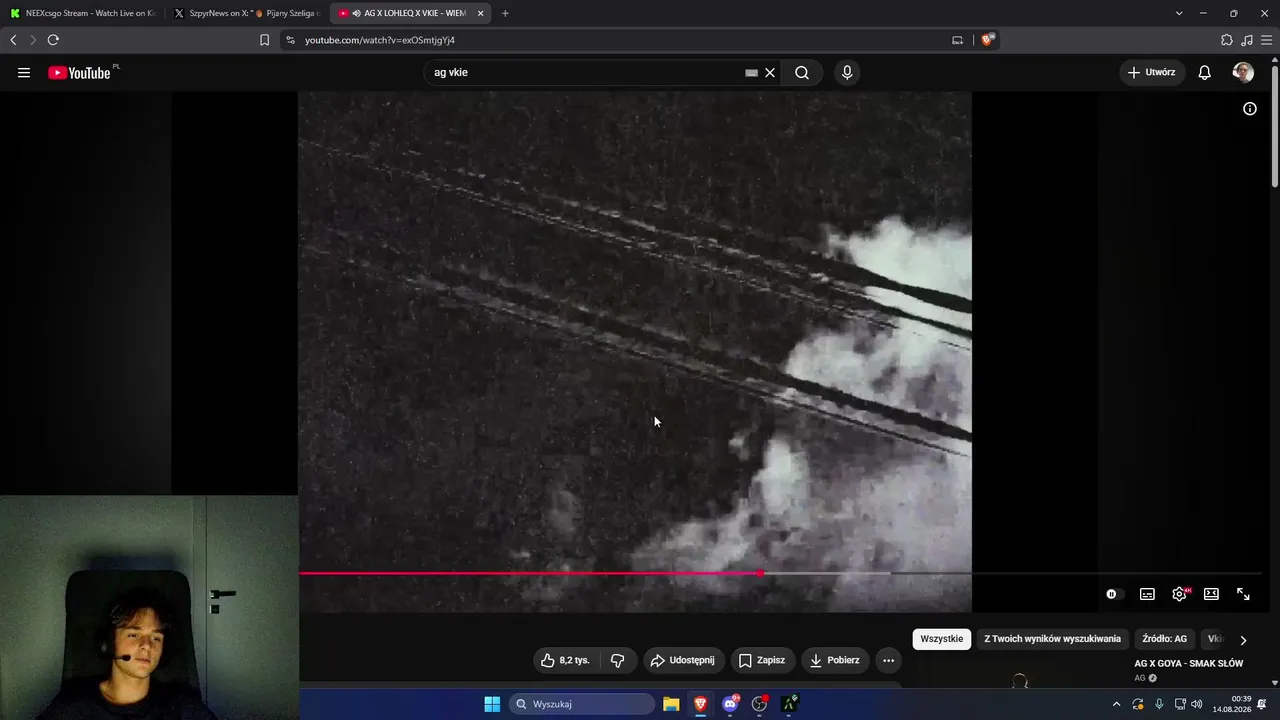Switch to the SzpyrNews on X tab
The height and width of the screenshot is (720, 1280).
(247, 13)
